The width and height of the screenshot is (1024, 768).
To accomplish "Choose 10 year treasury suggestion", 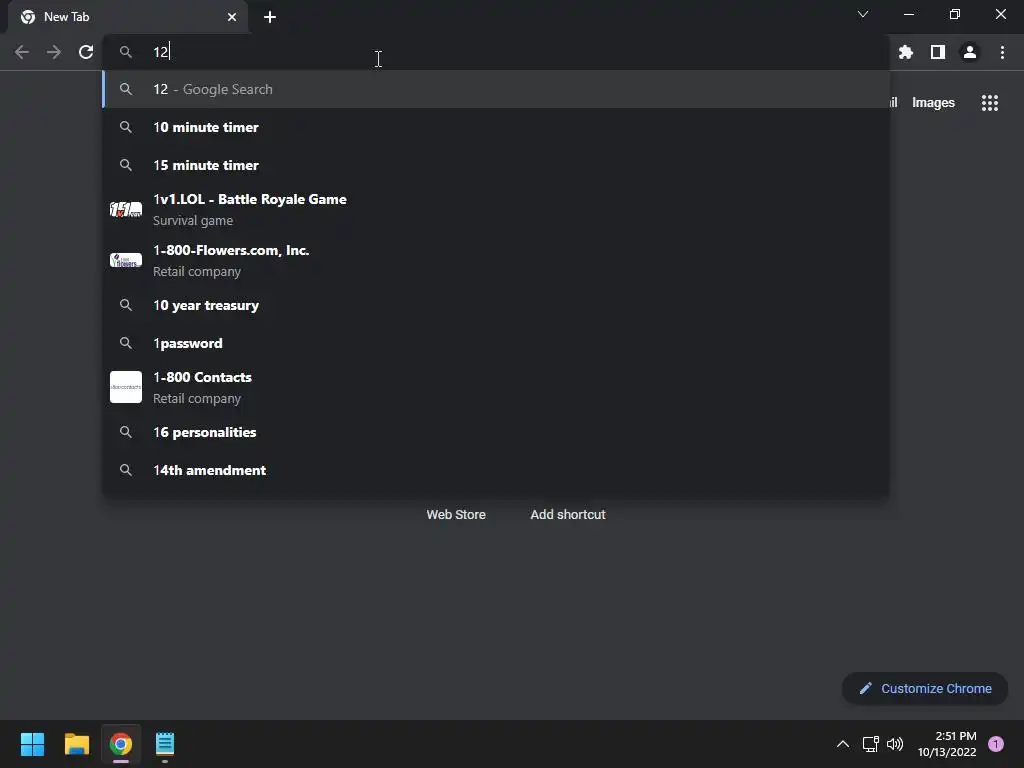I will (496, 305).
